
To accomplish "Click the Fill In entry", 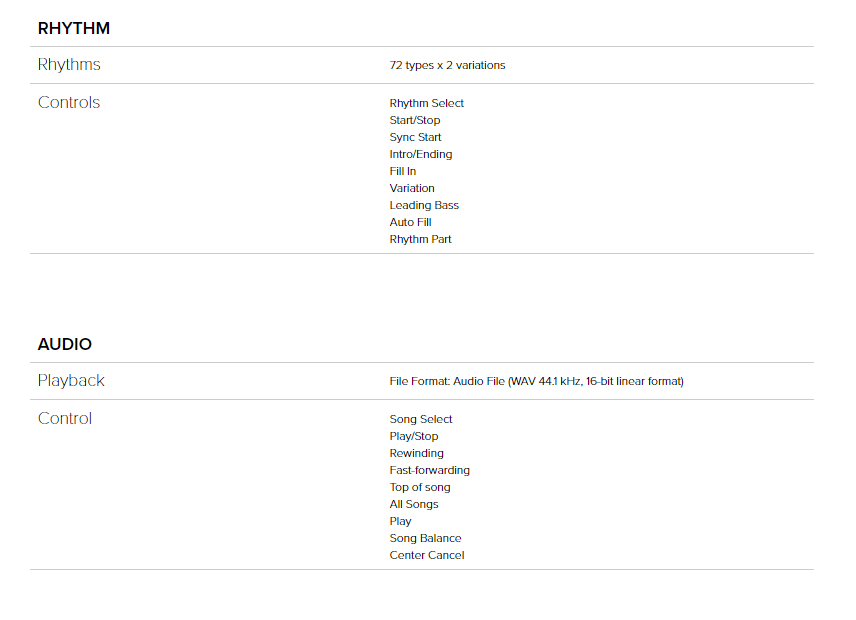I will pos(403,172).
